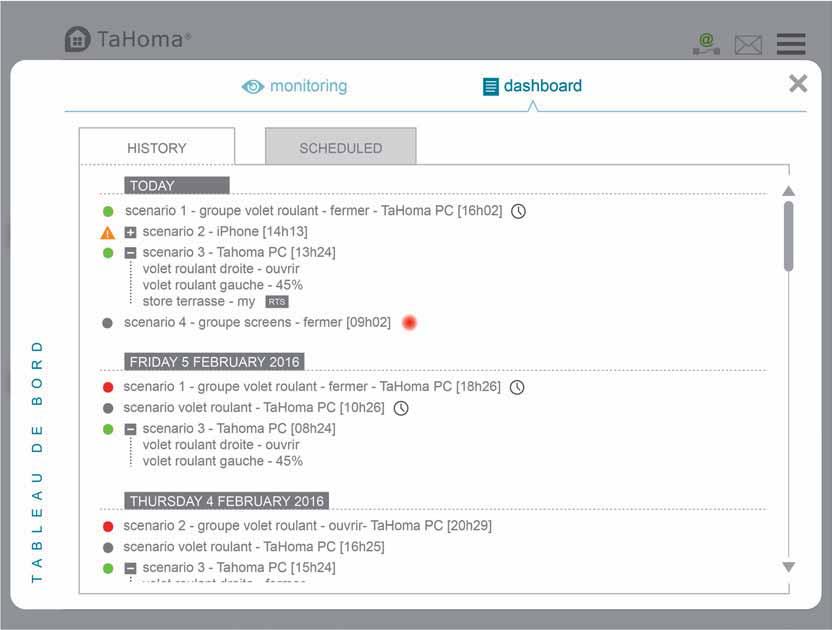Collapse scenario 3 - Tahoma PC [15h24]
832x630 pixels.
130,568
